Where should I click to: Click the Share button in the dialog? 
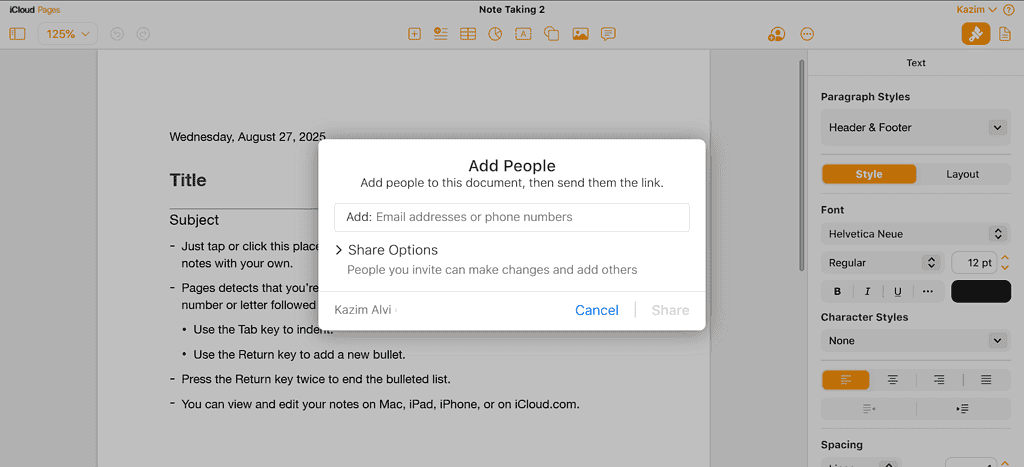(x=670, y=310)
